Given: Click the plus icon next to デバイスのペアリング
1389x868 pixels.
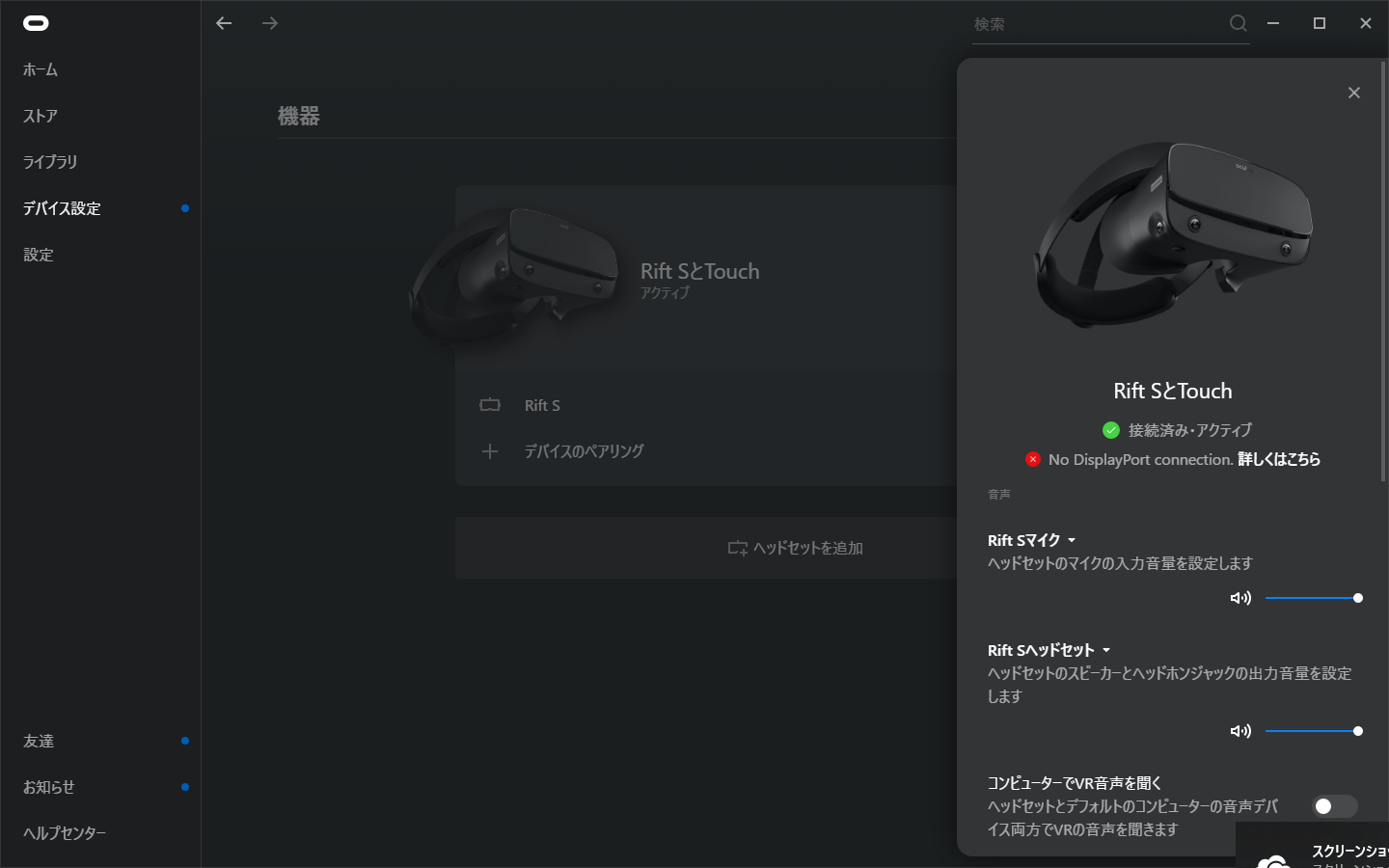Looking at the screenshot, I should 491,451.
